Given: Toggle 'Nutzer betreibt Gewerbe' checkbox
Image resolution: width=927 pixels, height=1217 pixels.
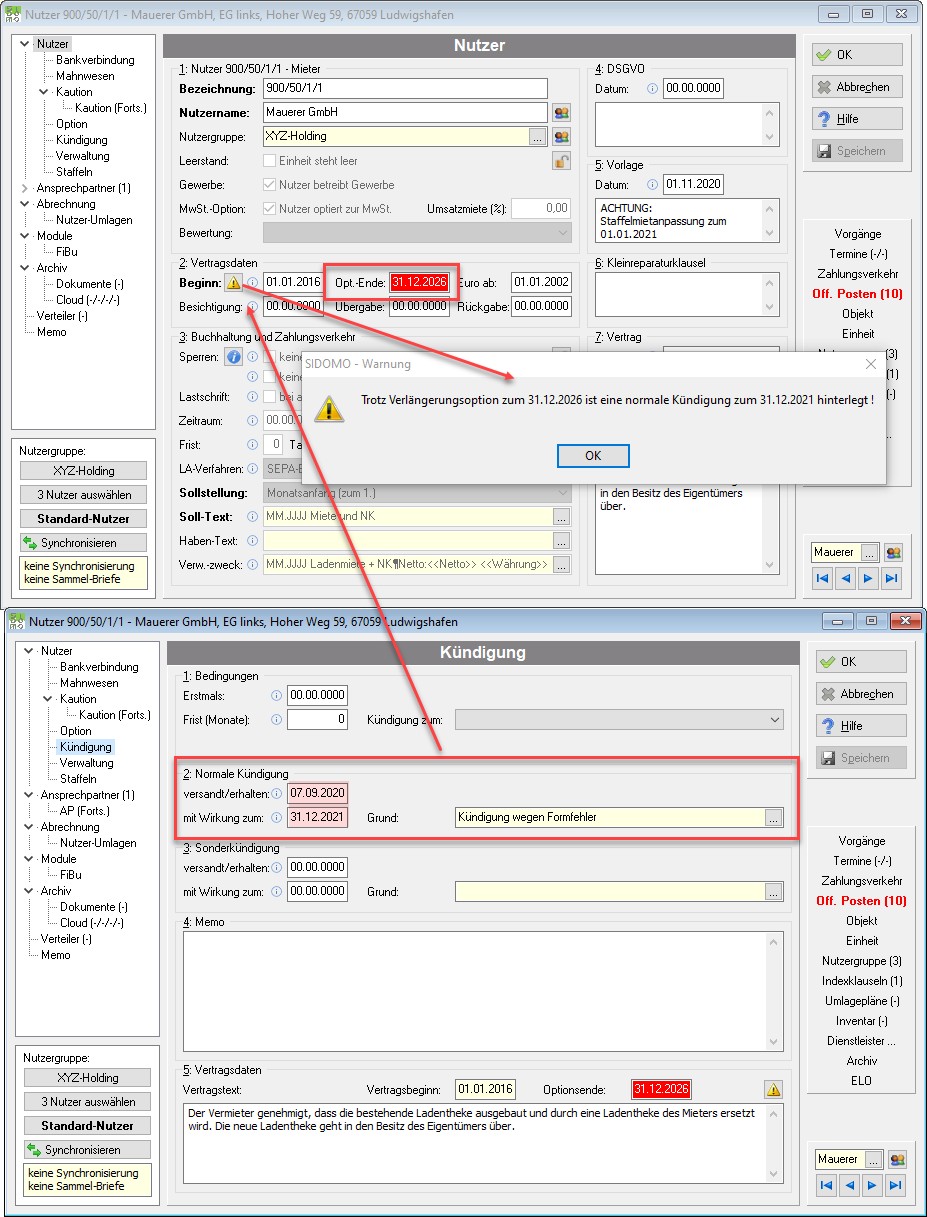Looking at the screenshot, I should pyautogui.click(x=269, y=185).
